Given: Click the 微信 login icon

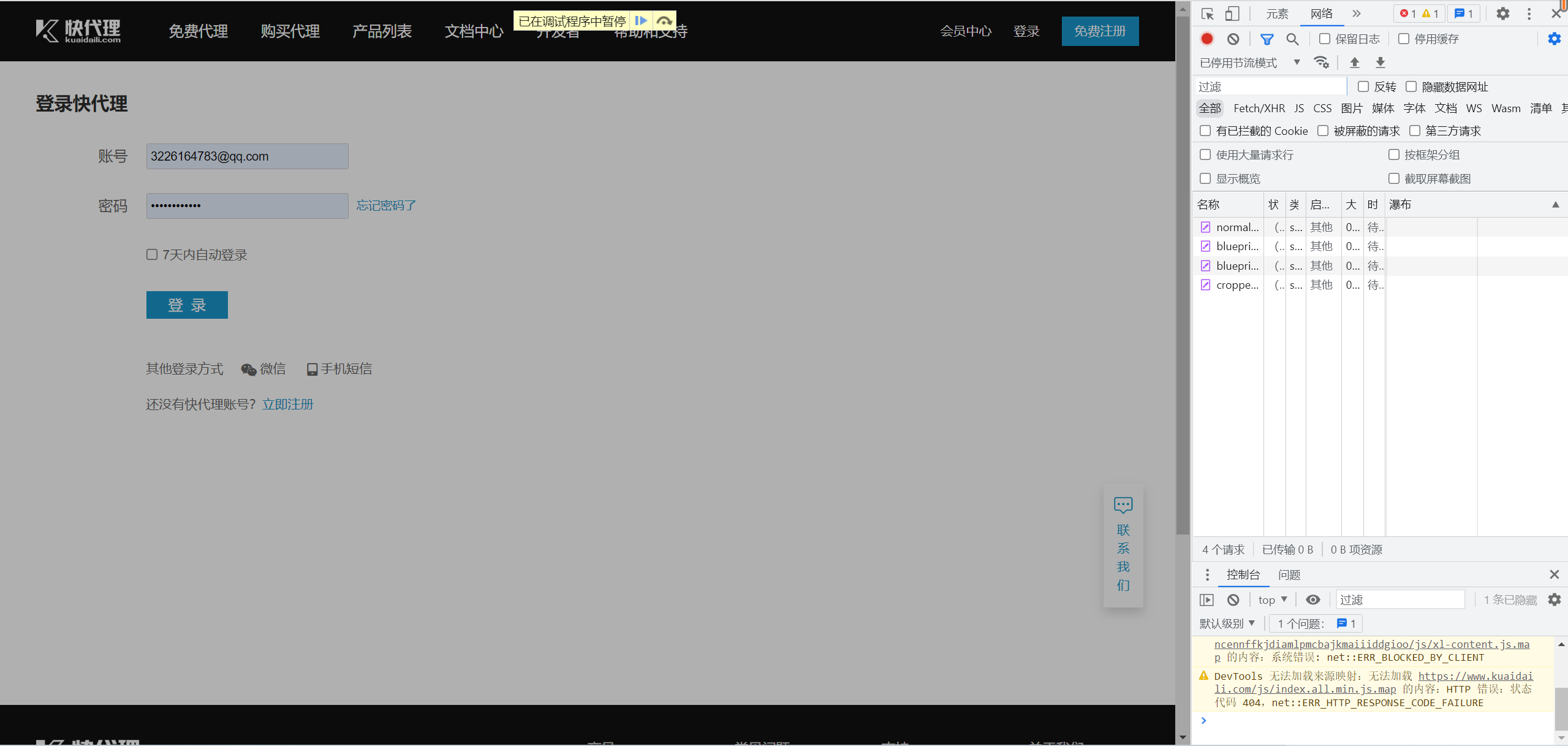Looking at the screenshot, I should pos(248,369).
